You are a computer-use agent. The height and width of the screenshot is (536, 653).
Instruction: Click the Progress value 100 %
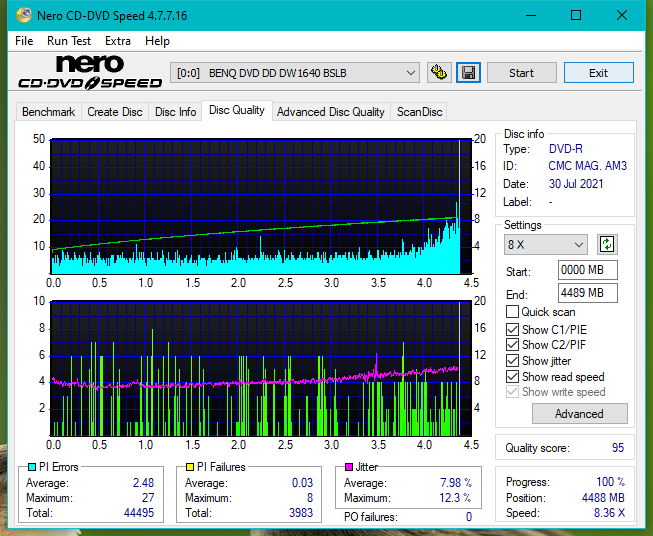coord(611,482)
